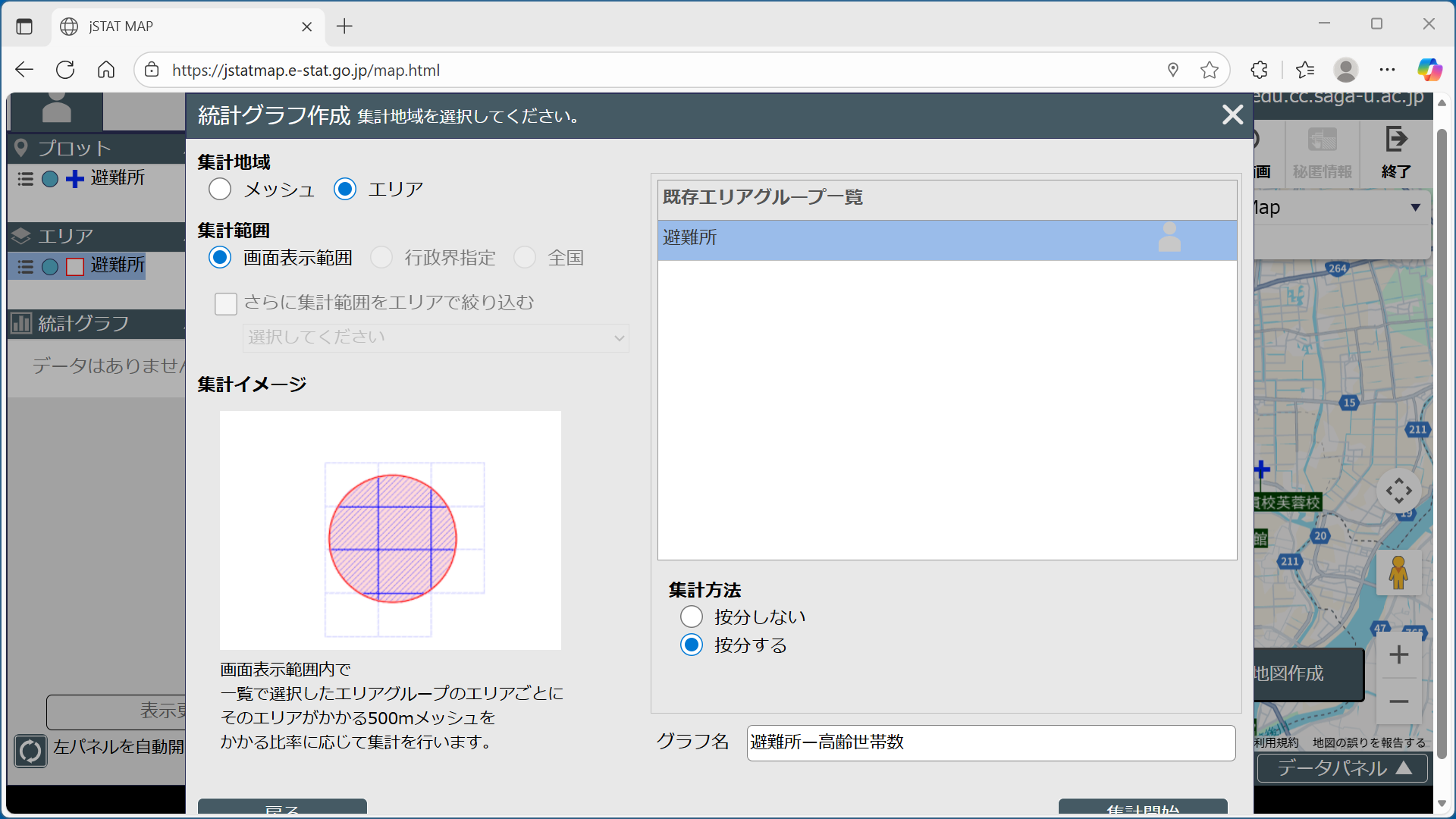Zoom out the map with minus icon
1456x819 pixels.
click(x=1398, y=701)
